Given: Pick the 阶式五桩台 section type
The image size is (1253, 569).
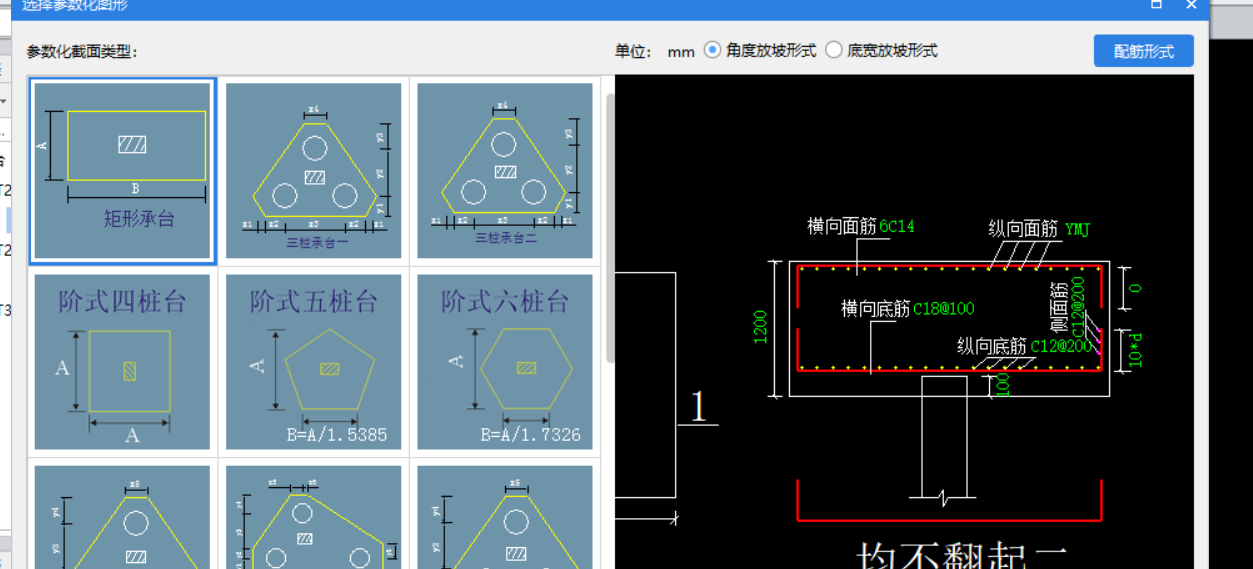Looking at the screenshot, I should (x=314, y=362).
